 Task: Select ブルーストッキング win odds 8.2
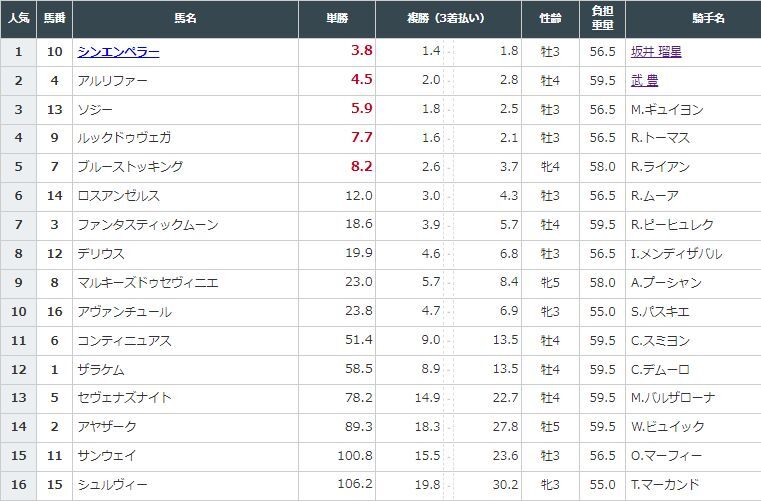[x=362, y=166]
